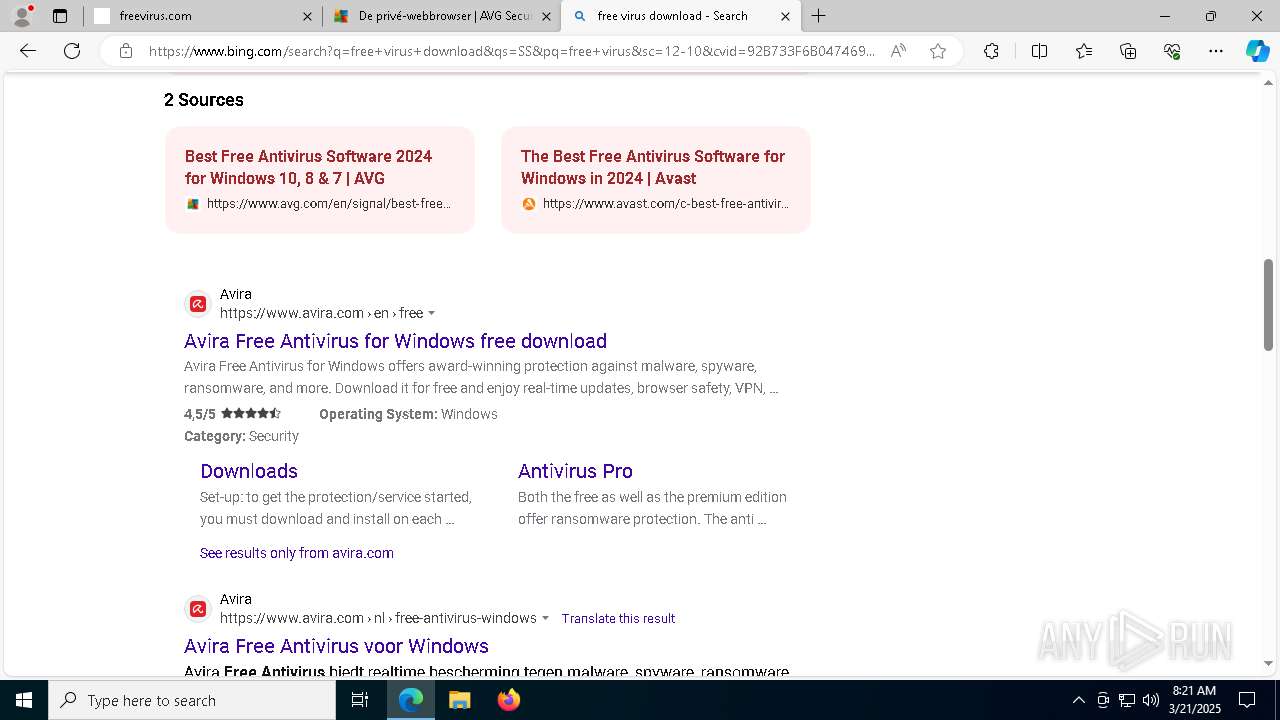Click the Avira logo of the nl result
Screen dimensions: 1280x720
[x=198, y=608]
